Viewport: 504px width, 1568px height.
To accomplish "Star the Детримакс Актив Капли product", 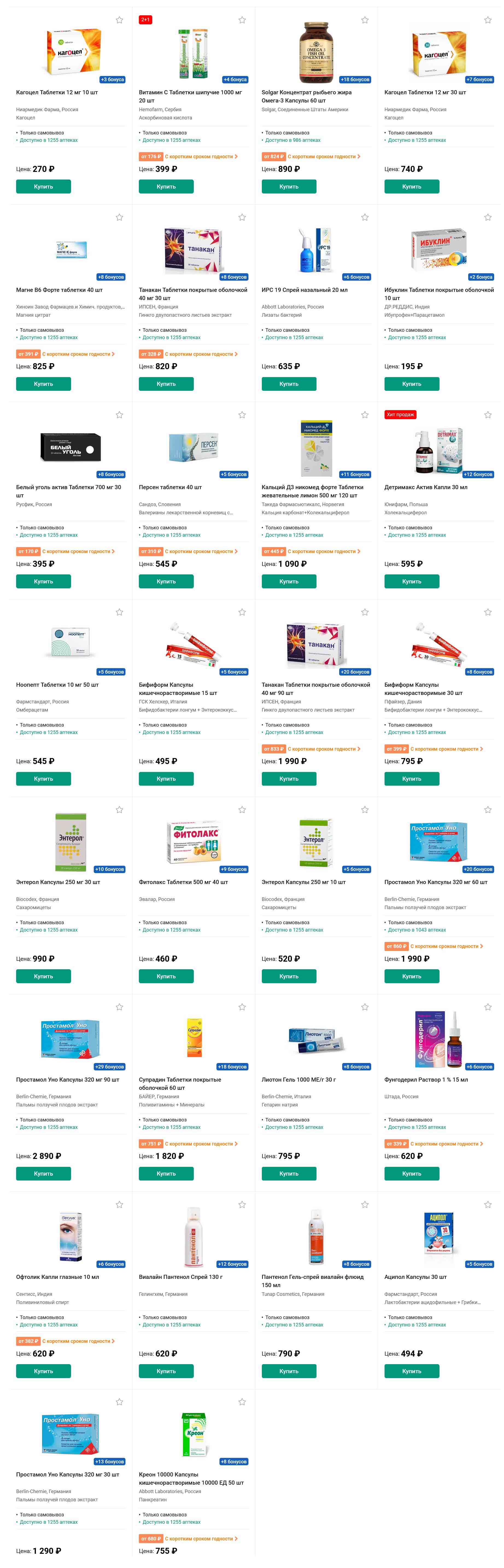I will click(488, 415).
